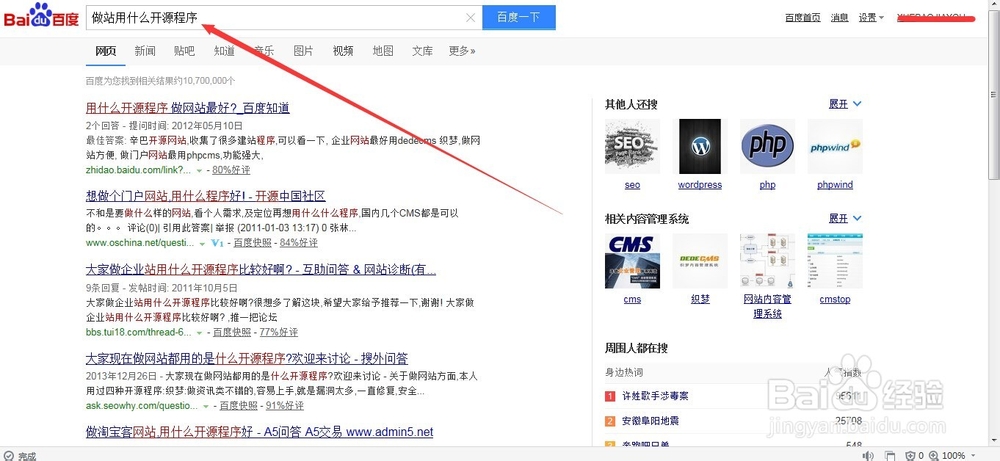Open the wordpress text link
This screenshot has height=461, width=1000.
[700, 185]
